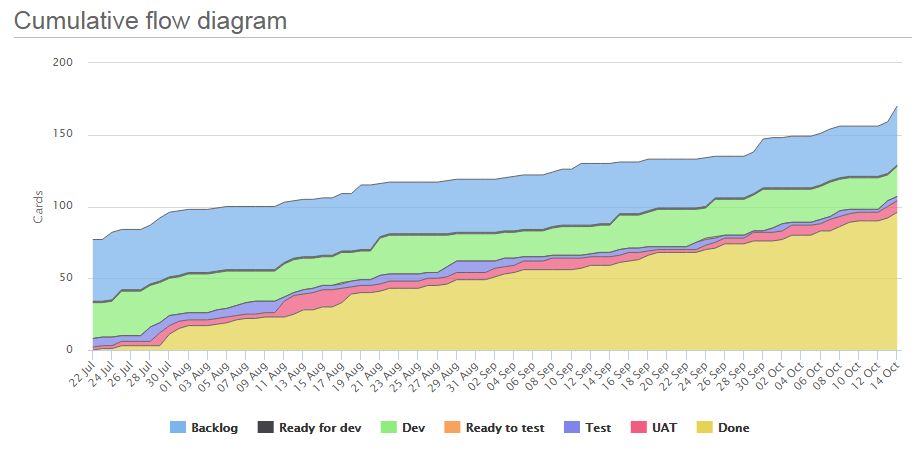Viewport: 918px width, 451px height.
Task: Click the Dev green legend swatch
Action: [388, 428]
